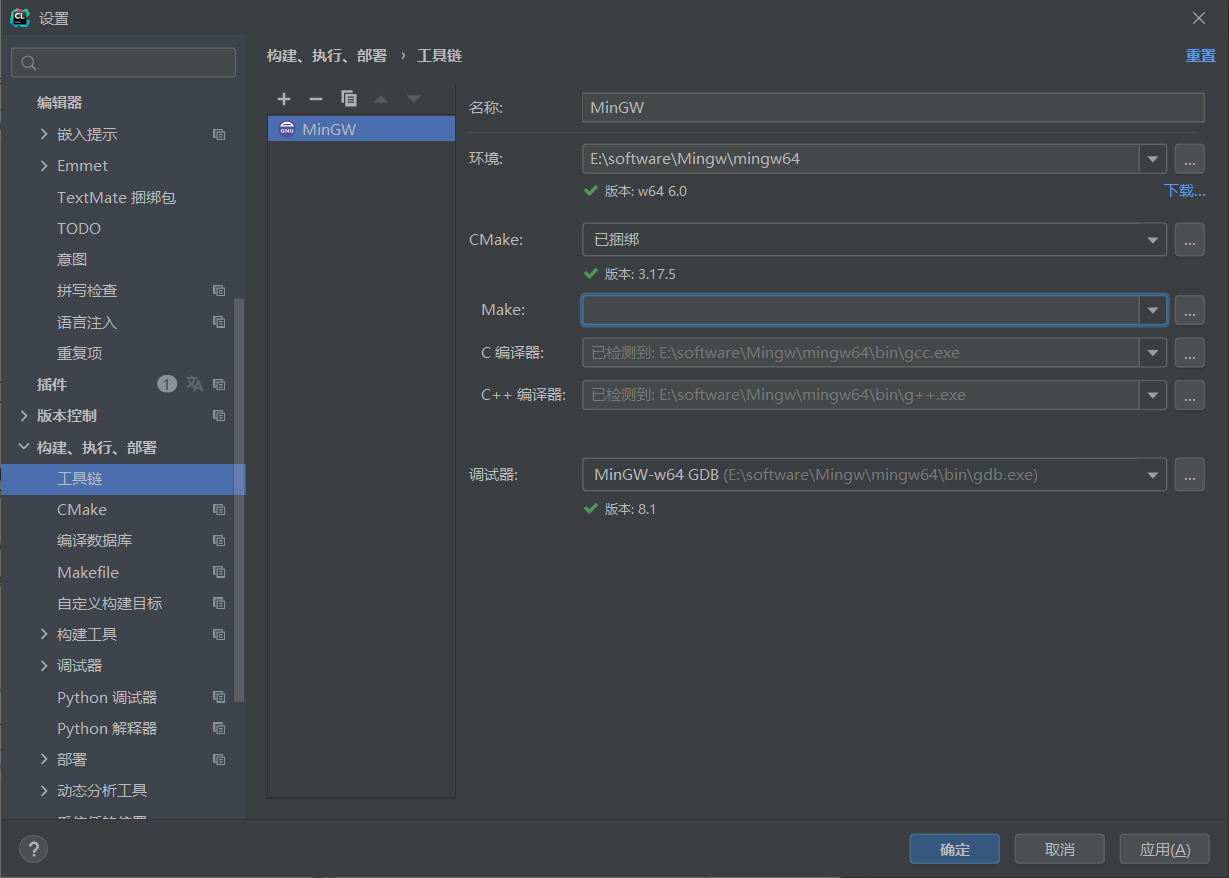Focus the 名称 input field
1229x878 pixels.
(x=893, y=107)
